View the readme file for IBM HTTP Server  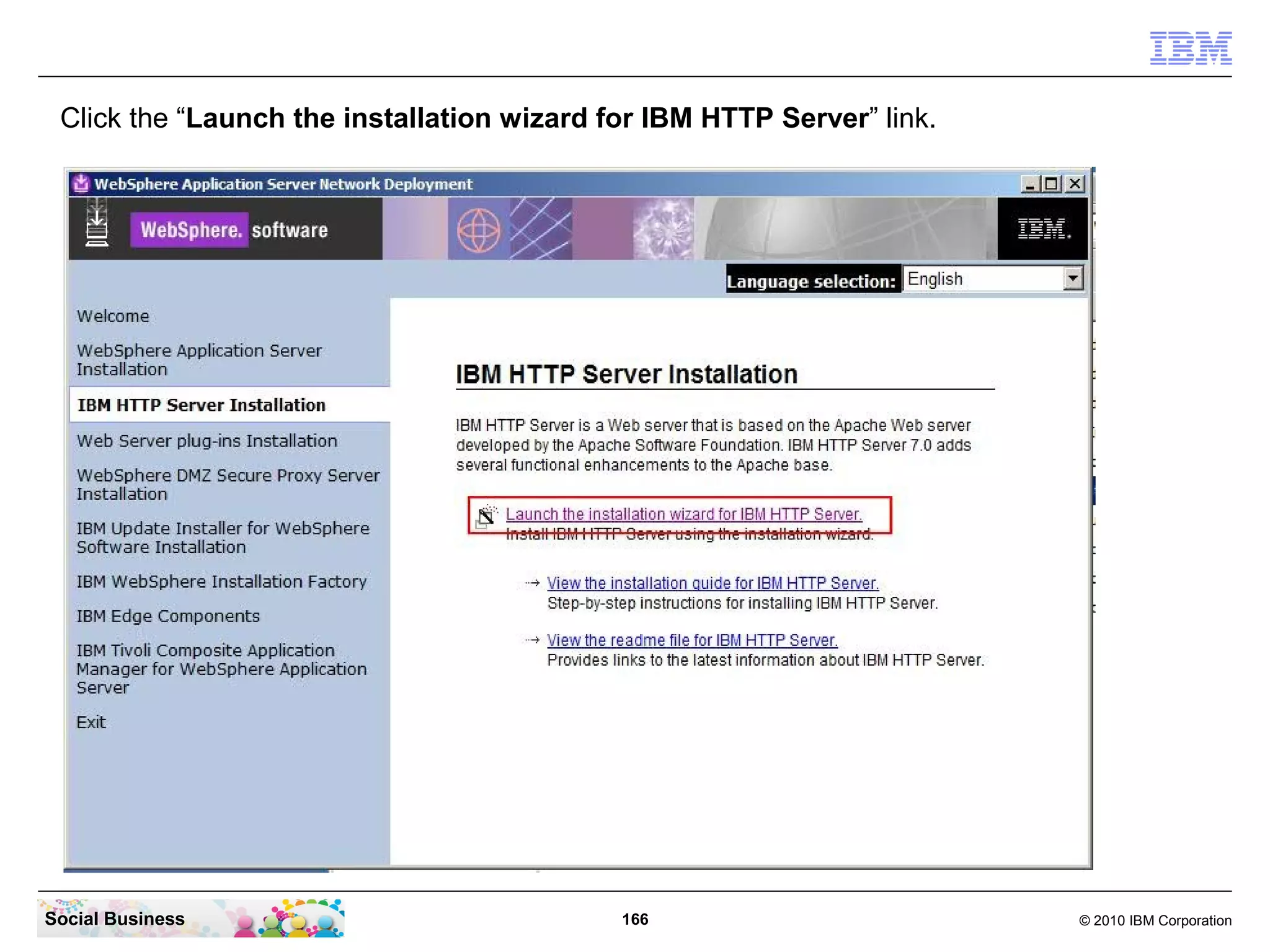692,640
